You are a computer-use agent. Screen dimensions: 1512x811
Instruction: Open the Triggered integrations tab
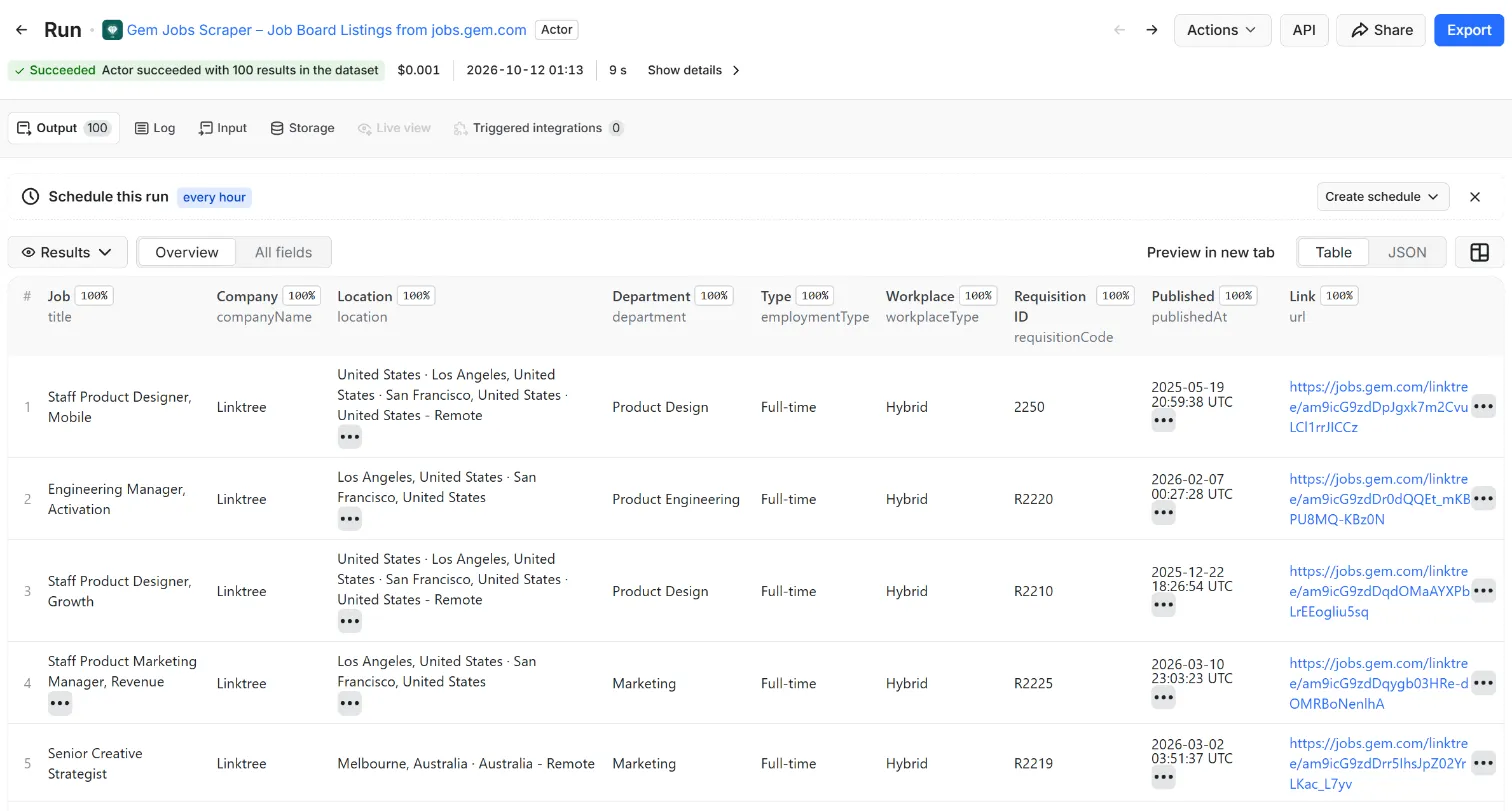click(538, 128)
